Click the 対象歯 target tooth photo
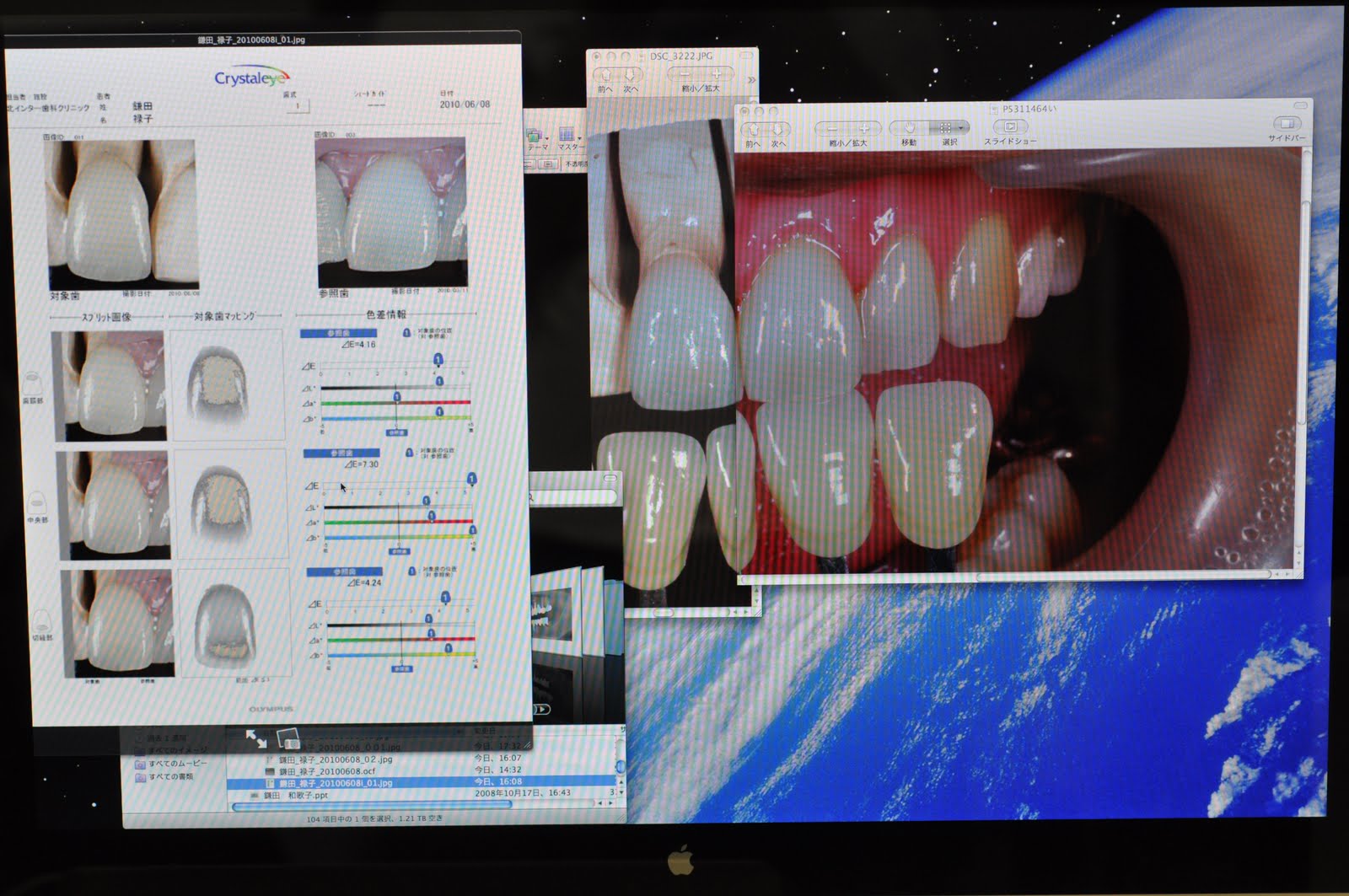 coord(122,215)
